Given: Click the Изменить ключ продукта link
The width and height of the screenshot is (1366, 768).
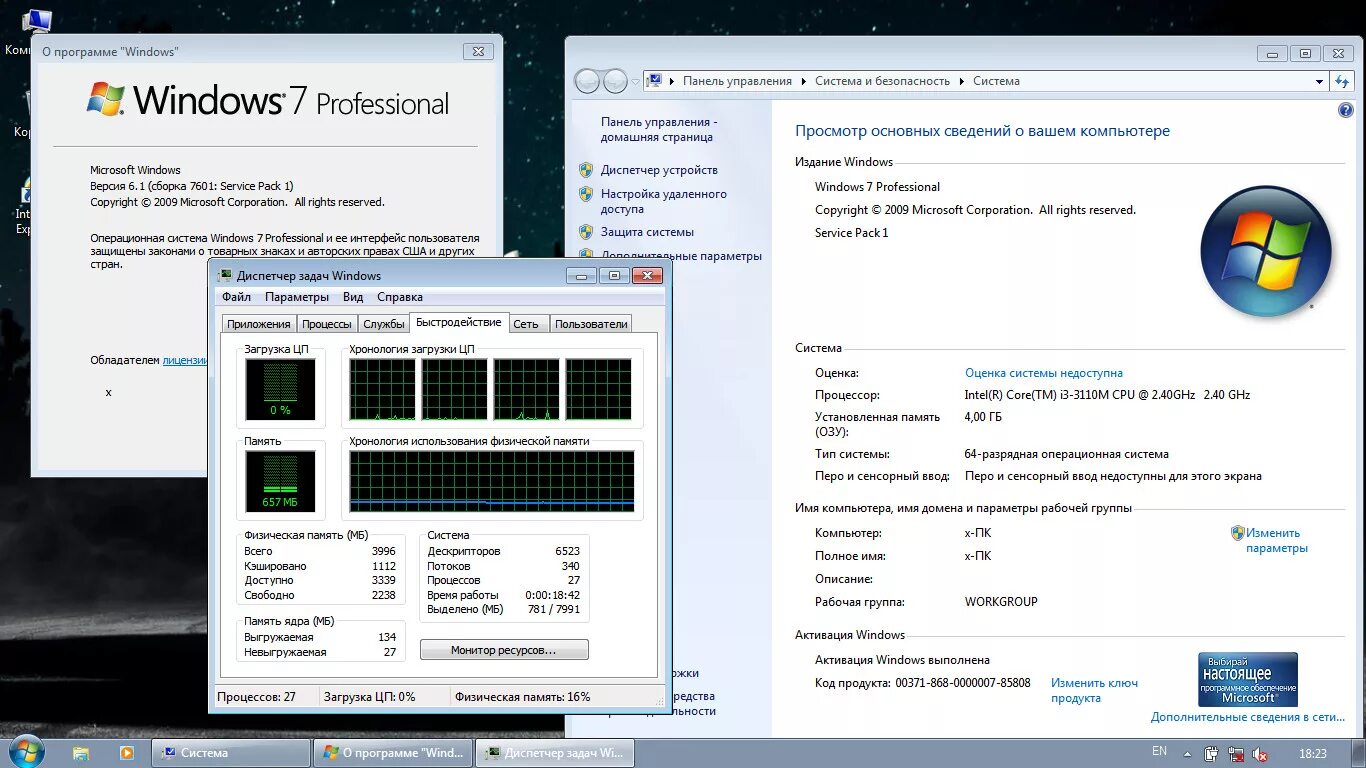Looking at the screenshot, I should pos(1094,690).
